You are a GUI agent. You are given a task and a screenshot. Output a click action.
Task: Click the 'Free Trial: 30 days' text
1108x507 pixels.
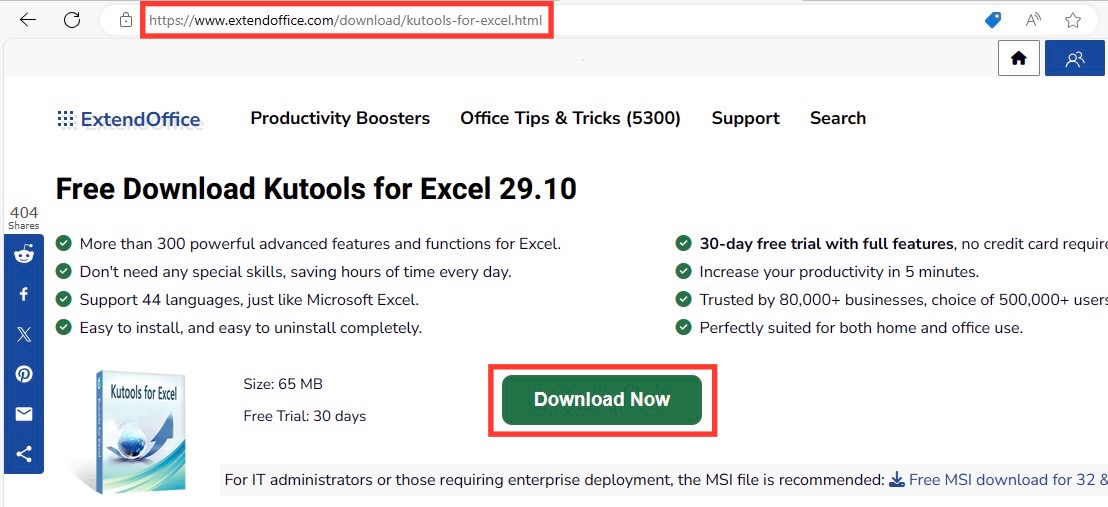pyautogui.click(x=305, y=416)
